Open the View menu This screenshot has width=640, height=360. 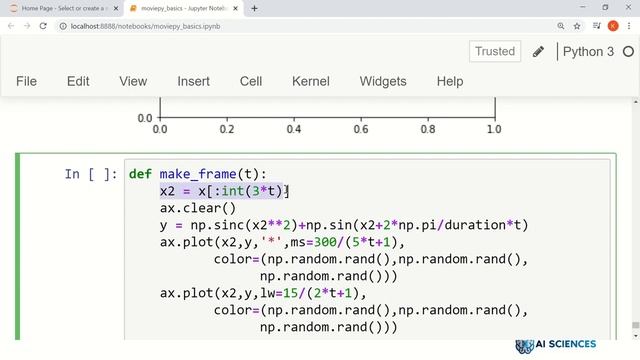[133, 81]
